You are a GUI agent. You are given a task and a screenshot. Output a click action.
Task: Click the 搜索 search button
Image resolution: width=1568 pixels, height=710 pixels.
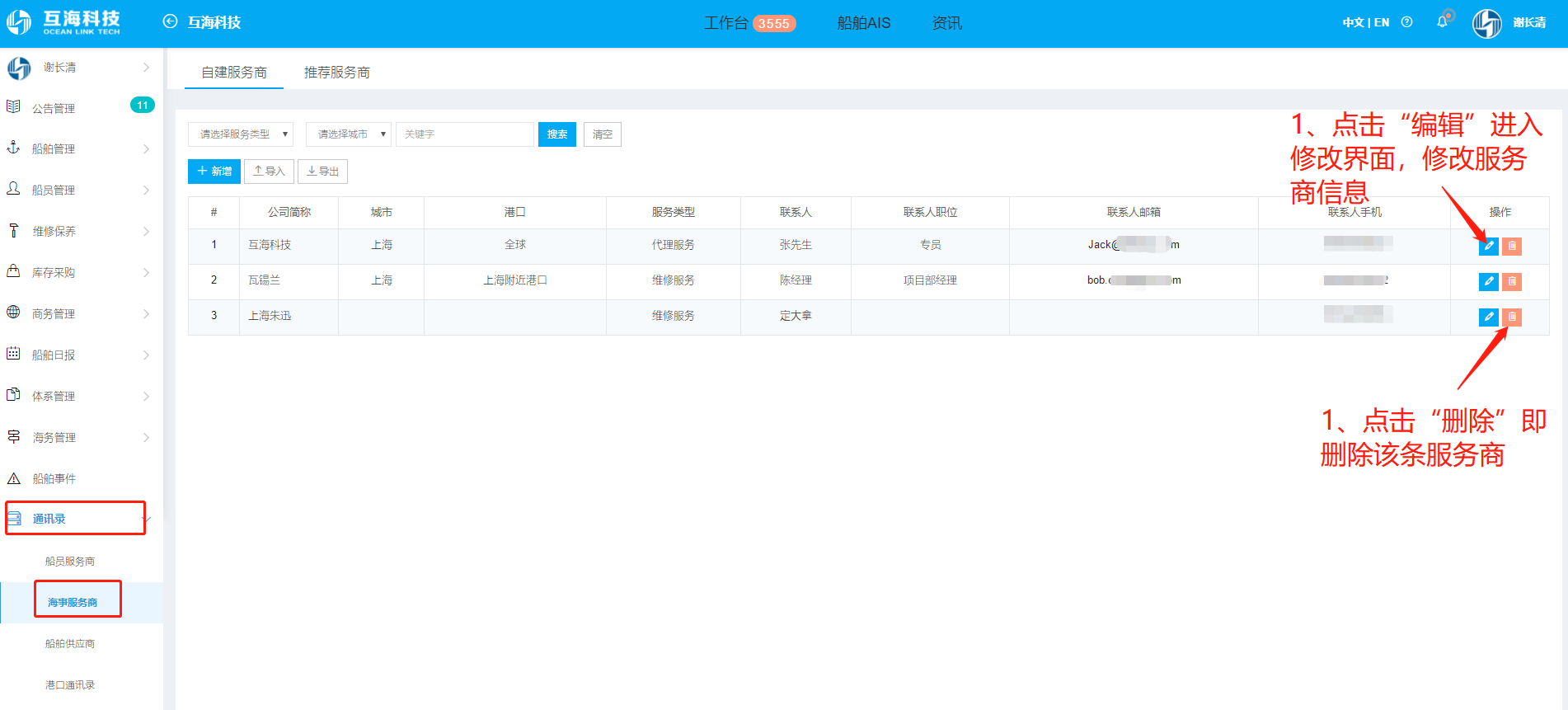[557, 134]
